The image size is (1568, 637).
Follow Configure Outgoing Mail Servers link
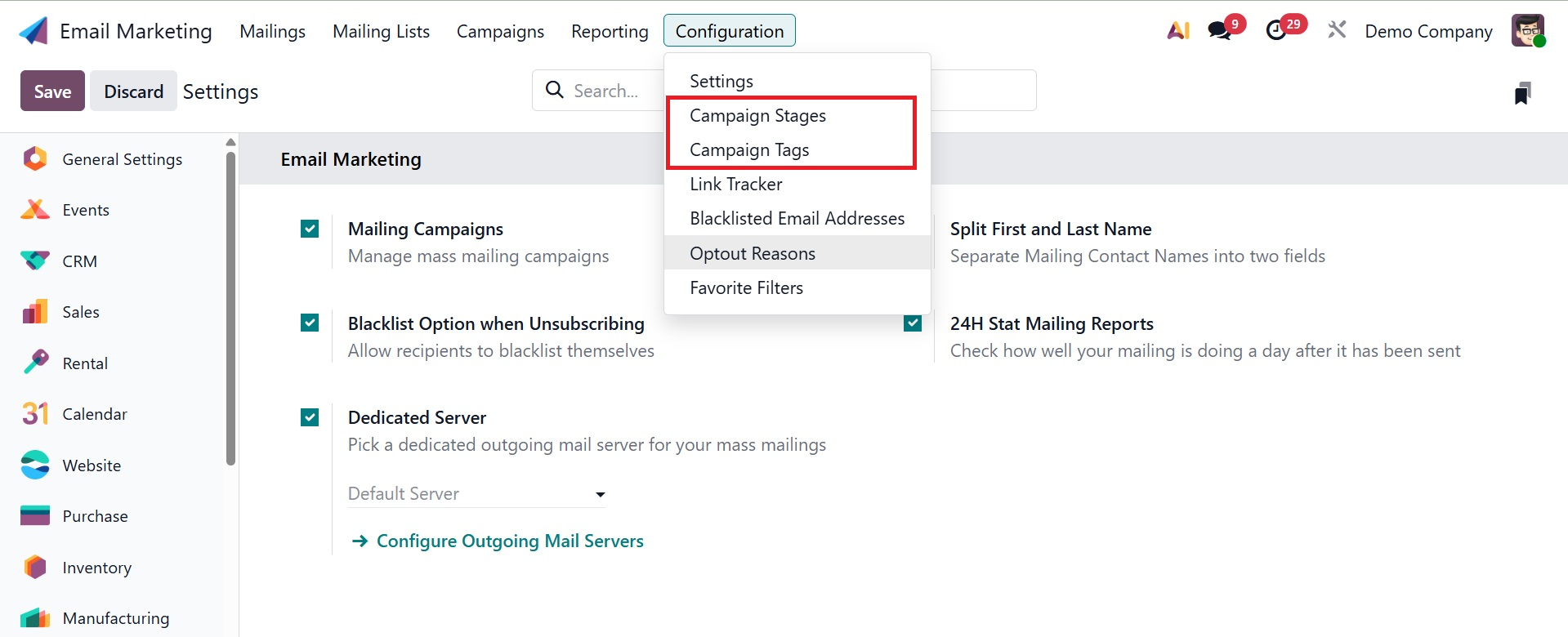(x=510, y=541)
